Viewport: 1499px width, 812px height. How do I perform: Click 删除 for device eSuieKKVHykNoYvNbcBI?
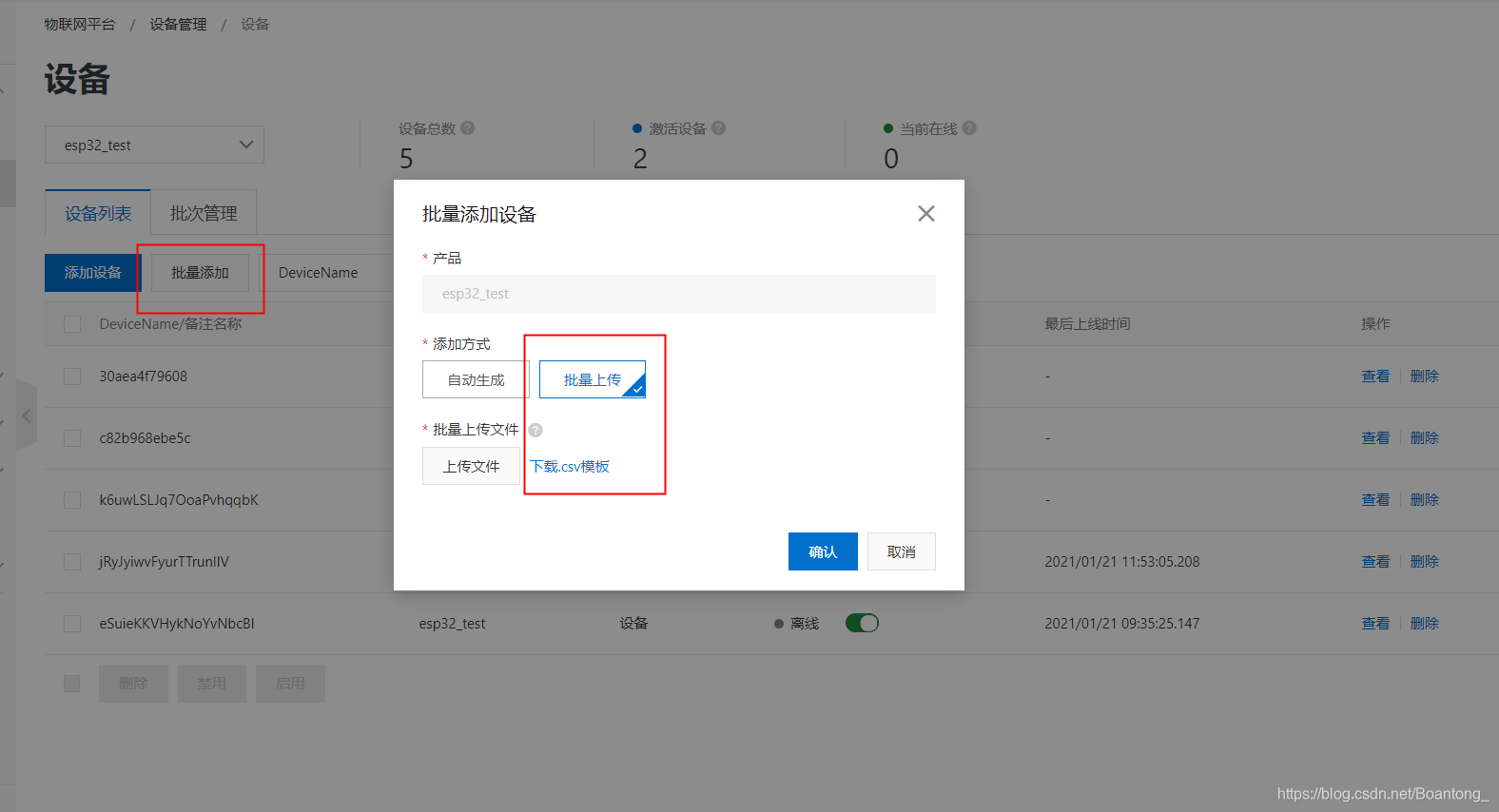pyautogui.click(x=1424, y=624)
